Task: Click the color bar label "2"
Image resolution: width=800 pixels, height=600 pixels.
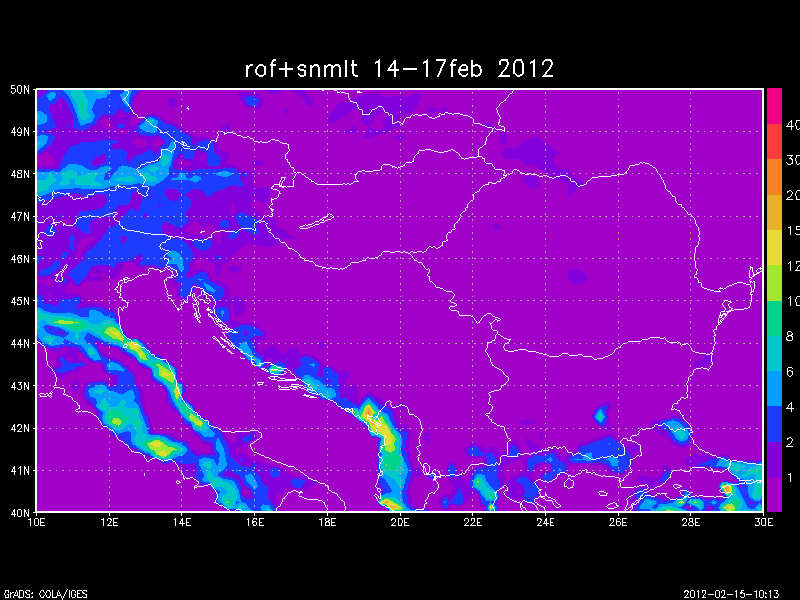Action: [x=790, y=442]
